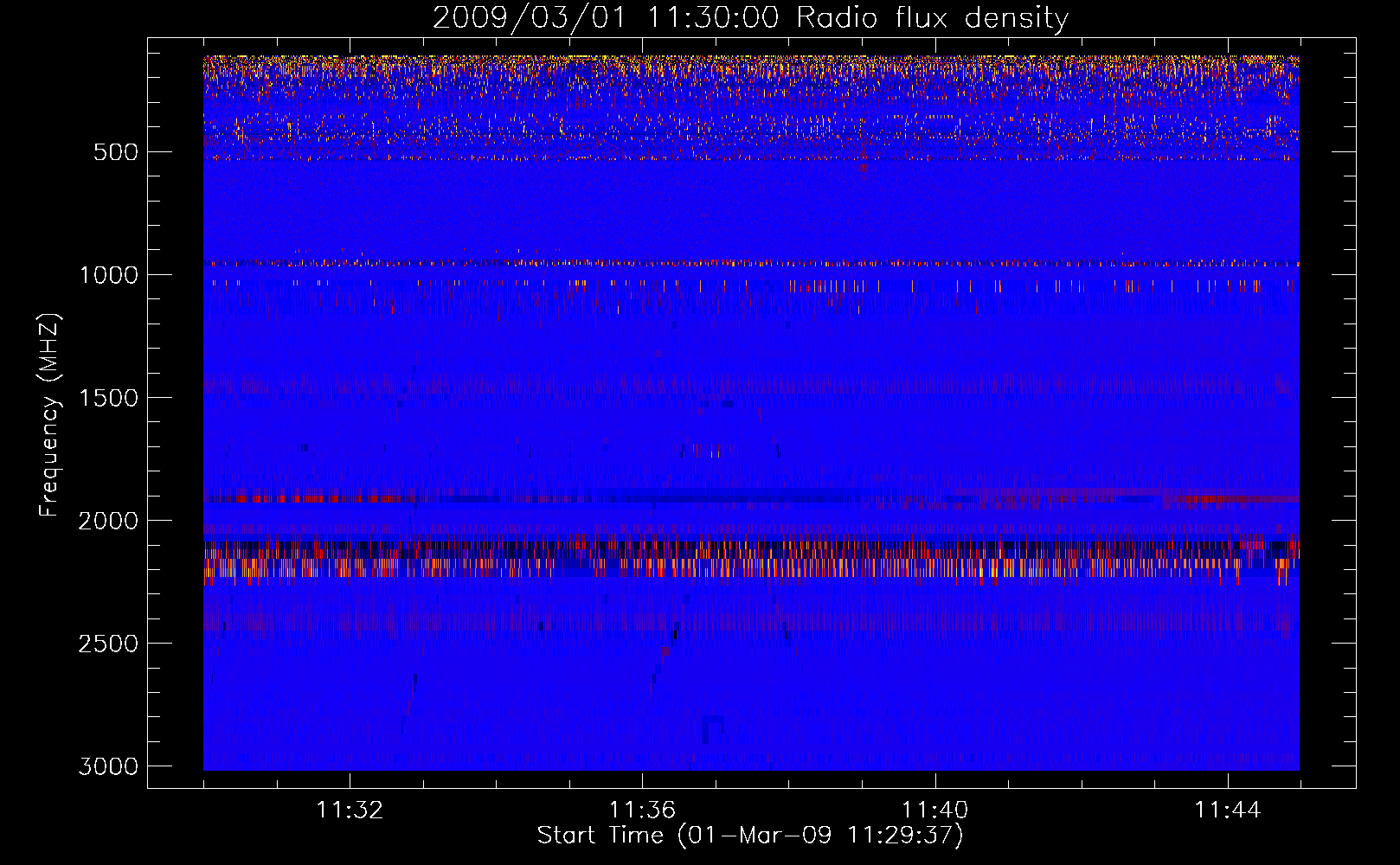Image resolution: width=1400 pixels, height=865 pixels.
Task: Click the 11:40 time tick label
Action: point(935,811)
